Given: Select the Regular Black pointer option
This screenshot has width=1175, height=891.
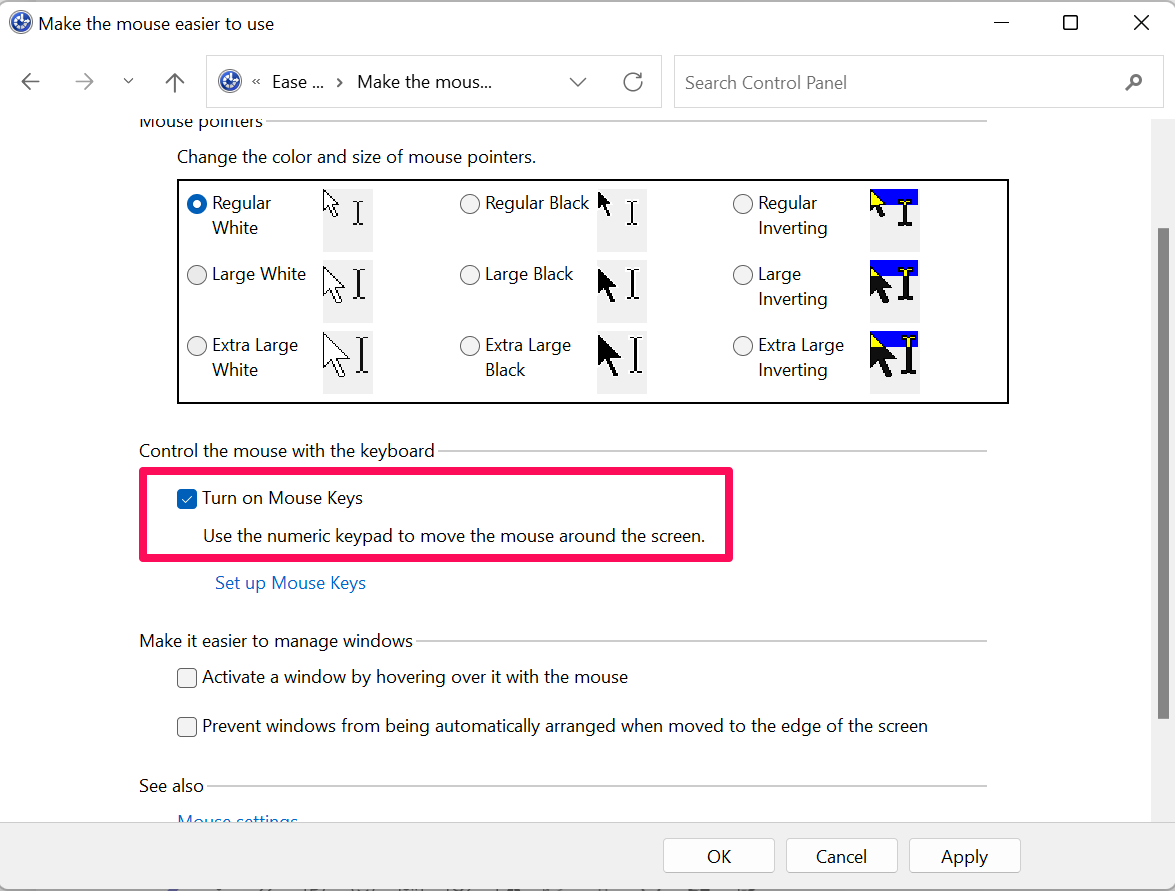Looking at the screenshot, I should tap(470, 204).
